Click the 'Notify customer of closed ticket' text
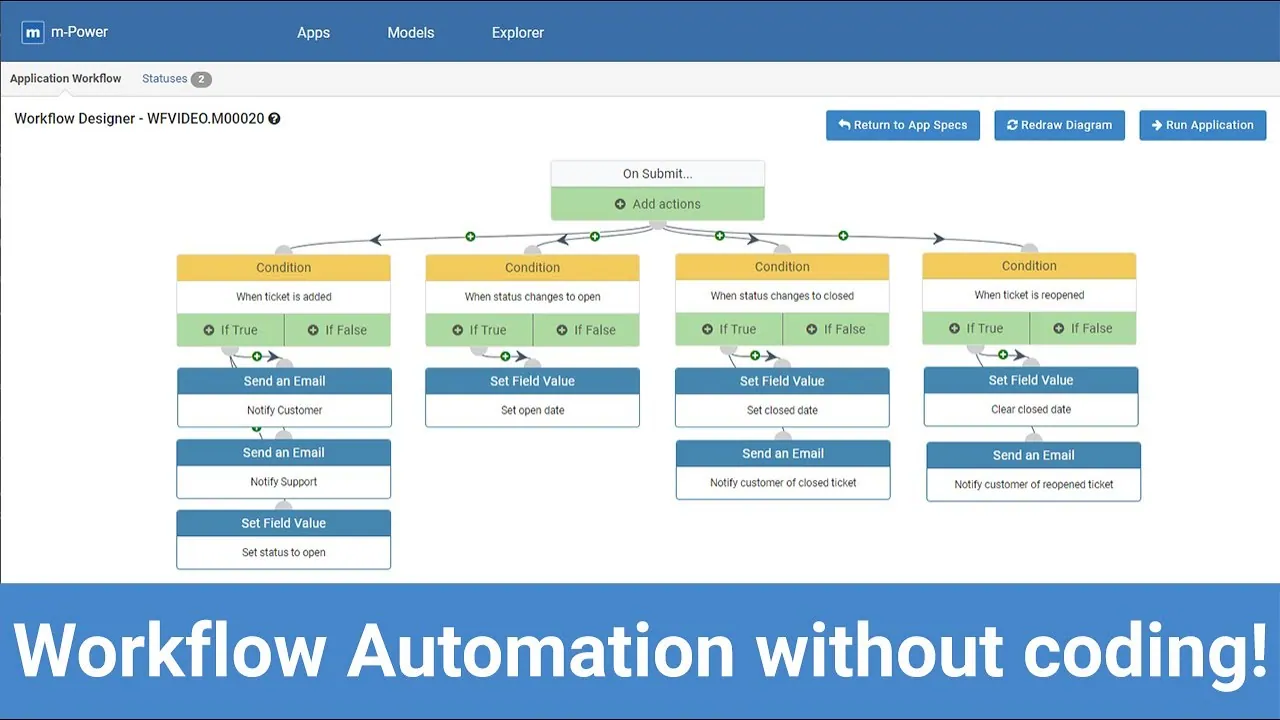Viewport: 1280px width, 720px height. click(x=783, y=483)
